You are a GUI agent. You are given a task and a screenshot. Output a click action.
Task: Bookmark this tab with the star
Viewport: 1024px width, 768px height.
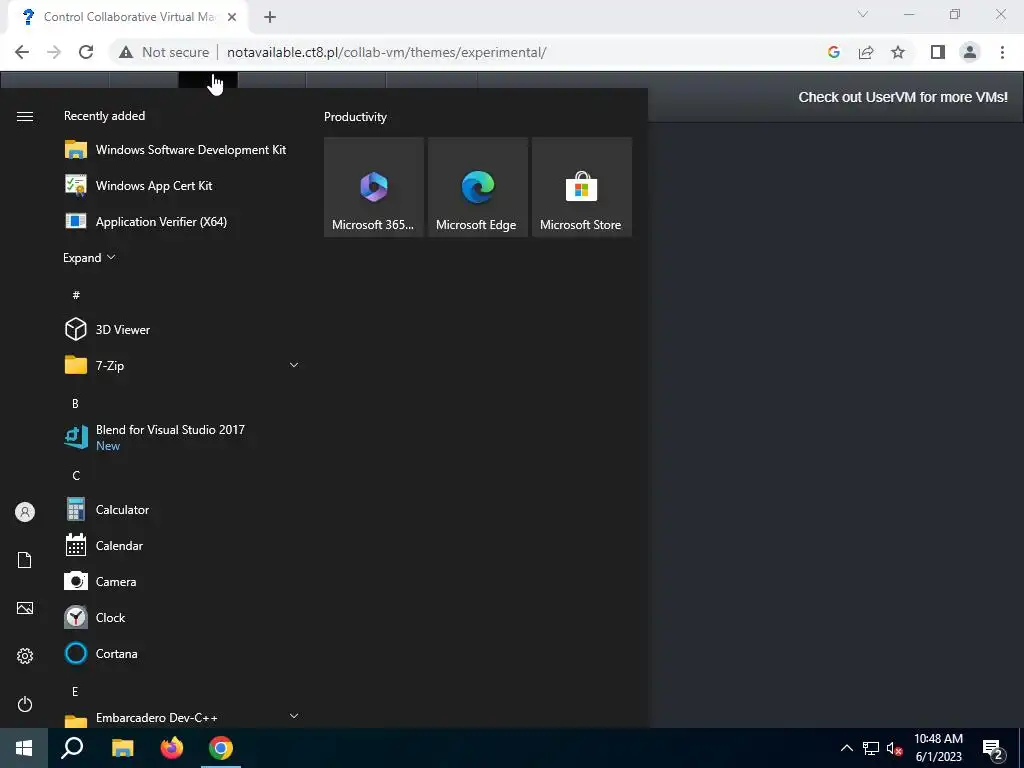point(898,52)
